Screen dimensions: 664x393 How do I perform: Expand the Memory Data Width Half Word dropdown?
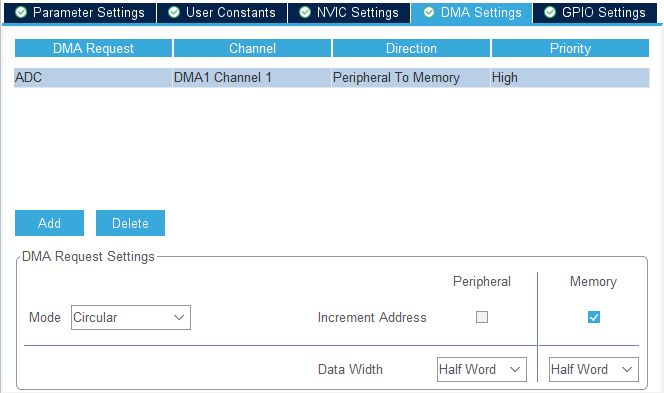pos(594,369)
